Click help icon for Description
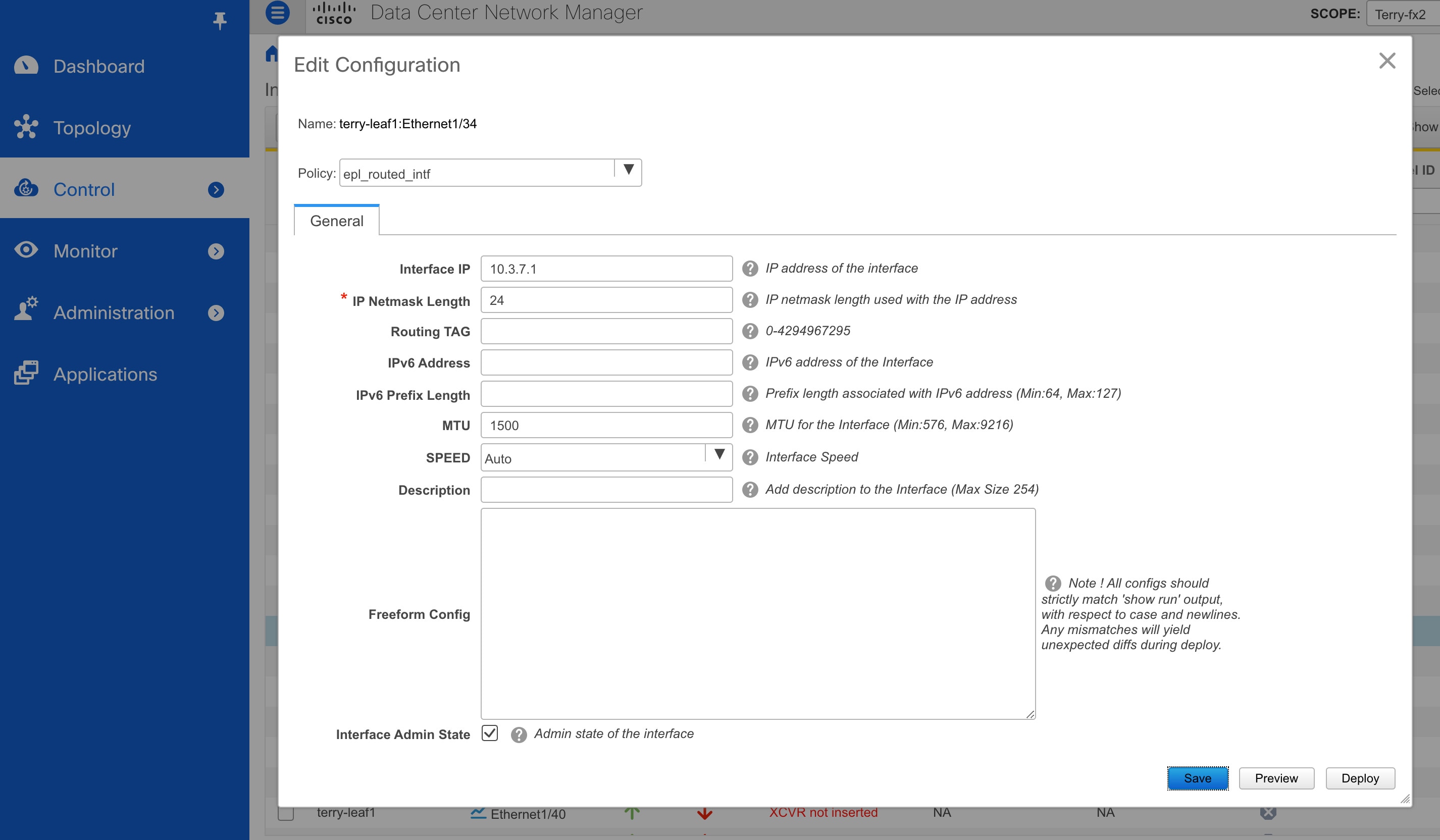 click(750, 490)
